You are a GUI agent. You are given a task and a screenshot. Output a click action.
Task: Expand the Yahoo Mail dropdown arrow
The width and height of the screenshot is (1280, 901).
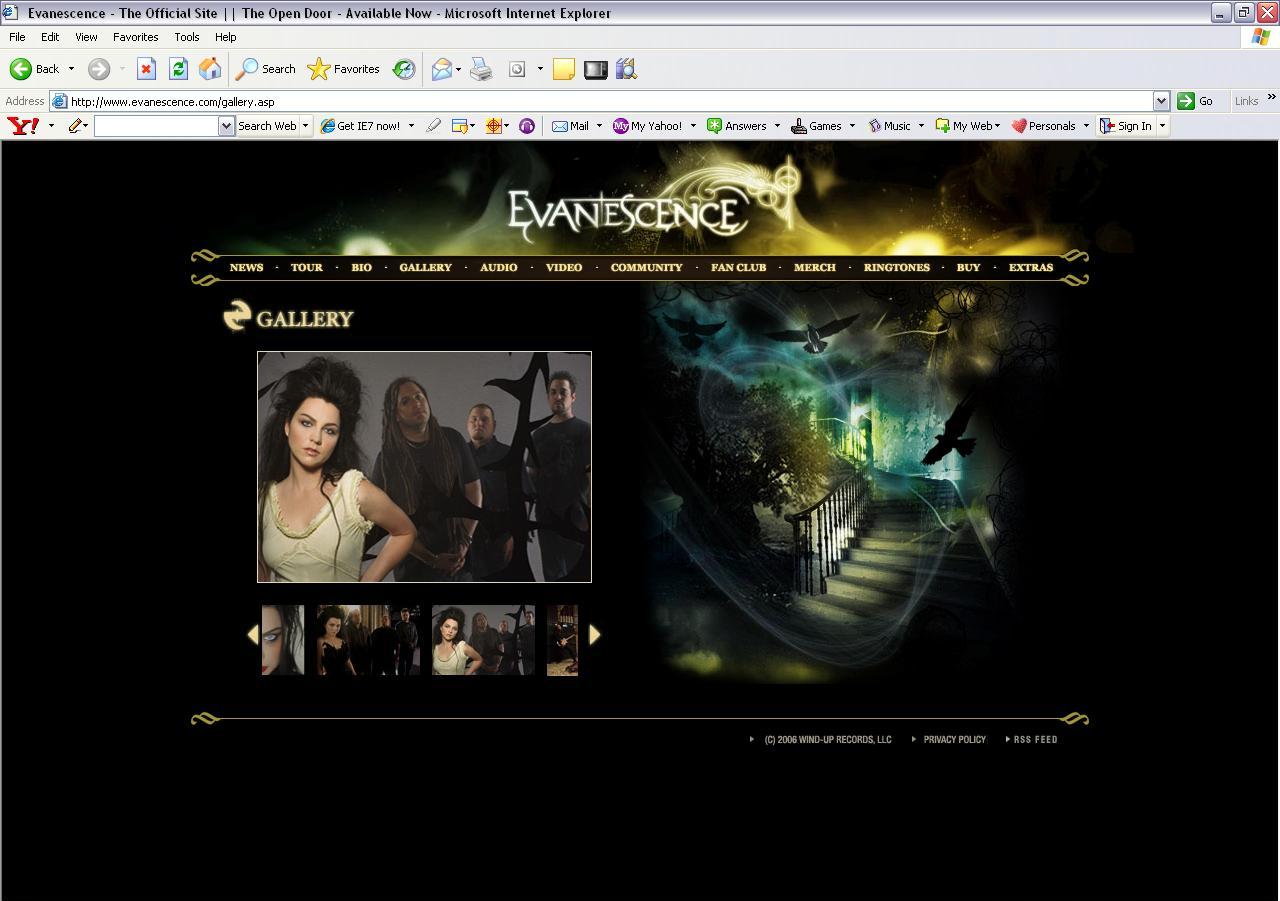(599, 126)
